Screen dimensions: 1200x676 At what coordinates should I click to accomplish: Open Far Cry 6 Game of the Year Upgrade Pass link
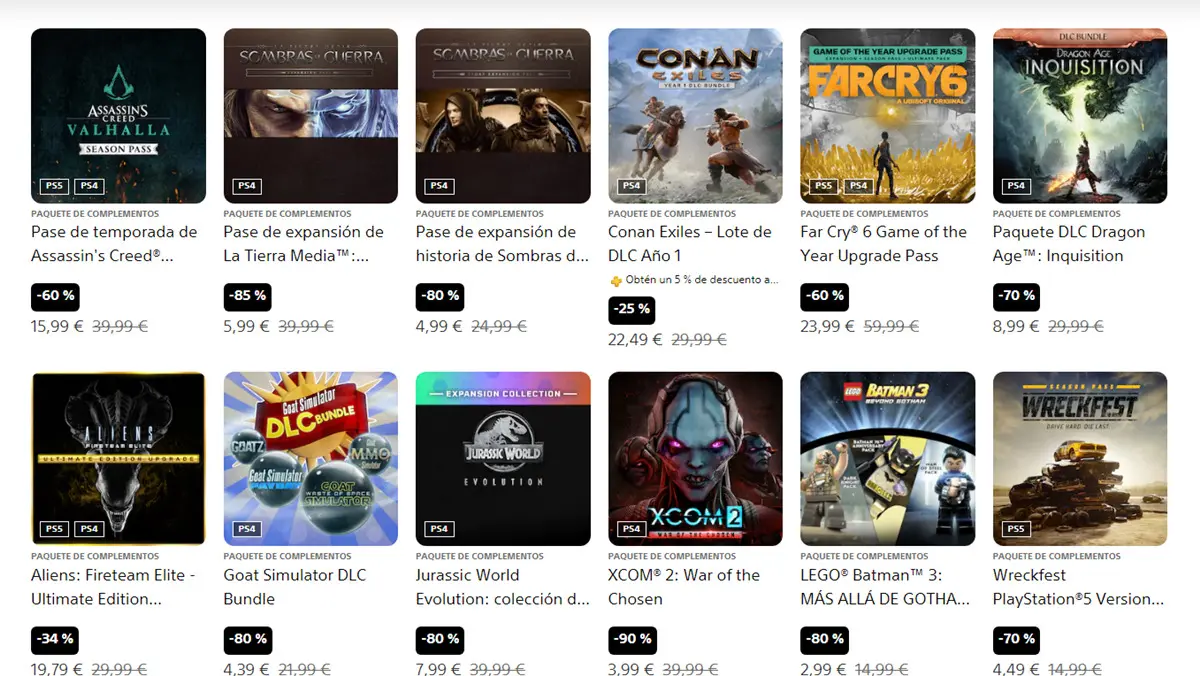[883, 244]
